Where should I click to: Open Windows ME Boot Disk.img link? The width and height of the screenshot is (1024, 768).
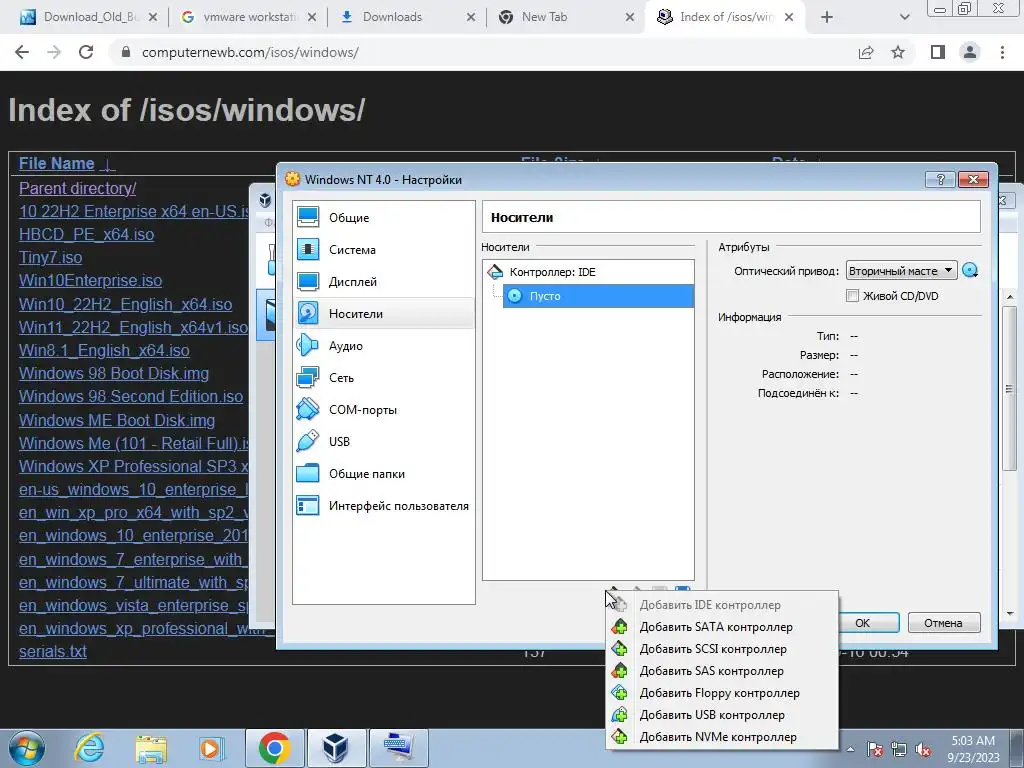click(x=117, y=420)
